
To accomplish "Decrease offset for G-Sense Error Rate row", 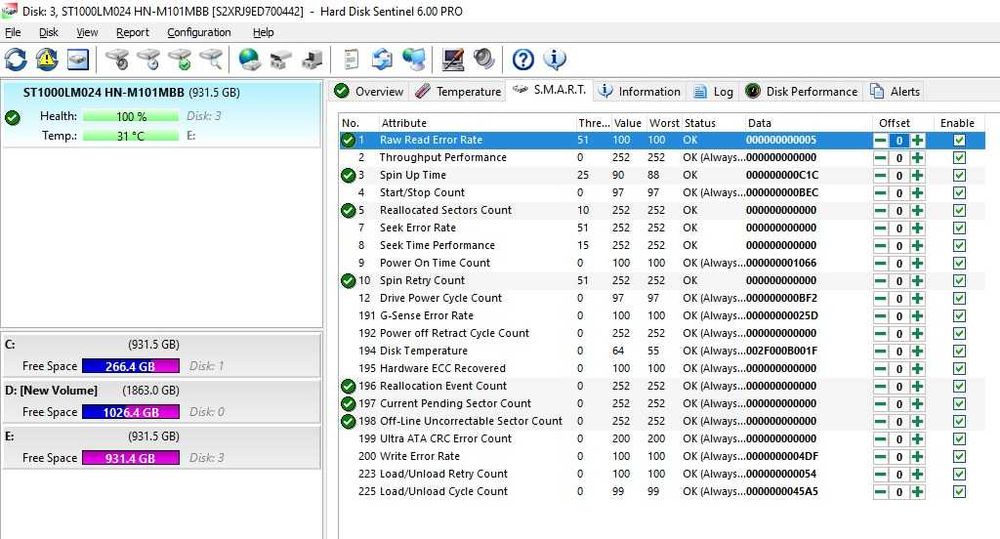I will tap(880, 316).
